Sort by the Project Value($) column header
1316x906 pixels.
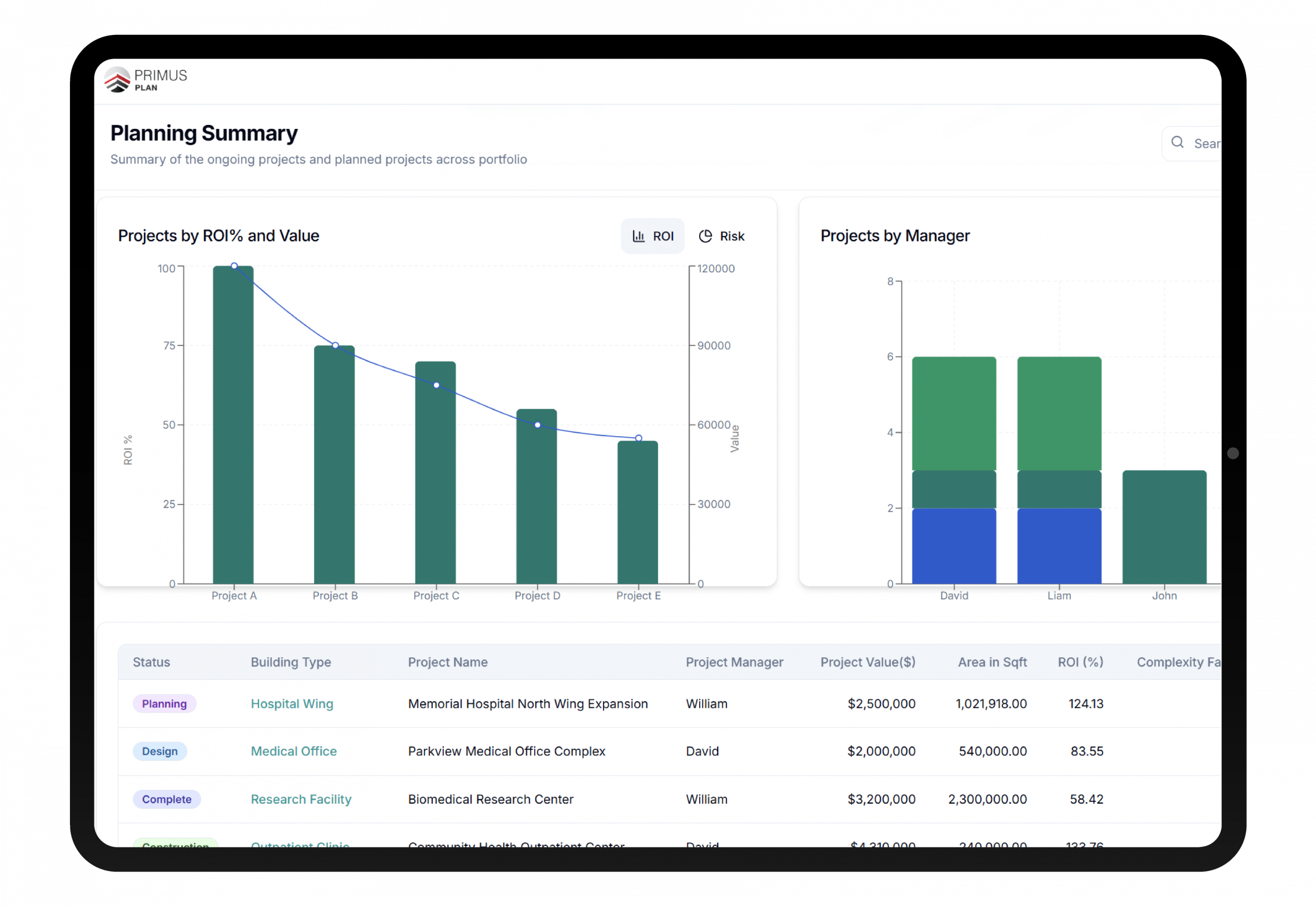click(868, 662)
